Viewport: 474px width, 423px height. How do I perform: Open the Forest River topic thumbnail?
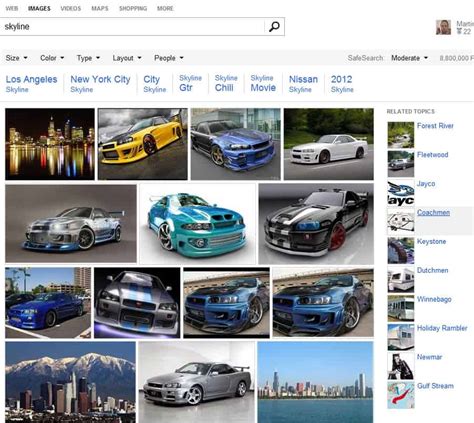click(x=401, y=135)
